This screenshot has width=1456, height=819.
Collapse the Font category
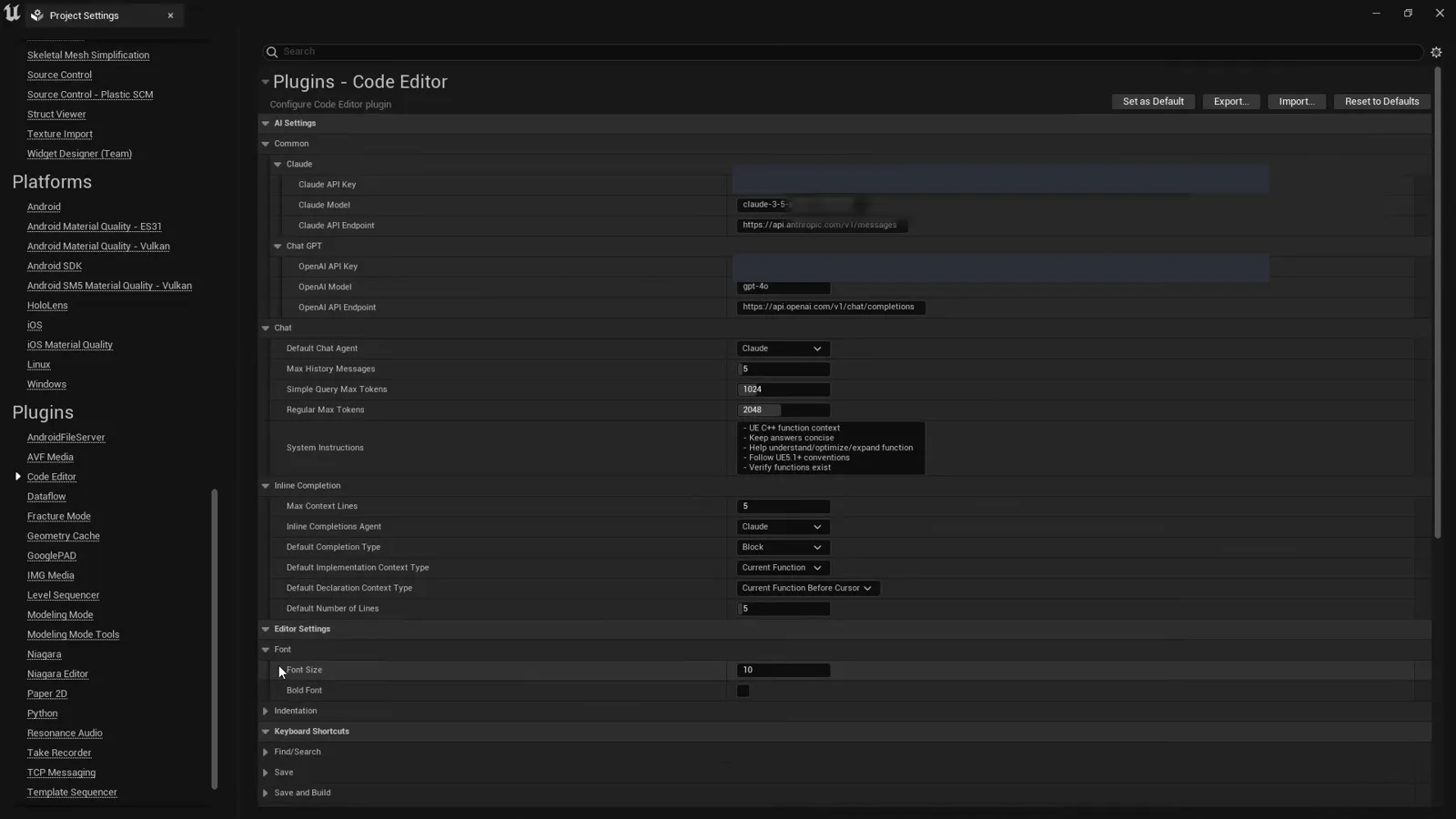tap(266, 650)
